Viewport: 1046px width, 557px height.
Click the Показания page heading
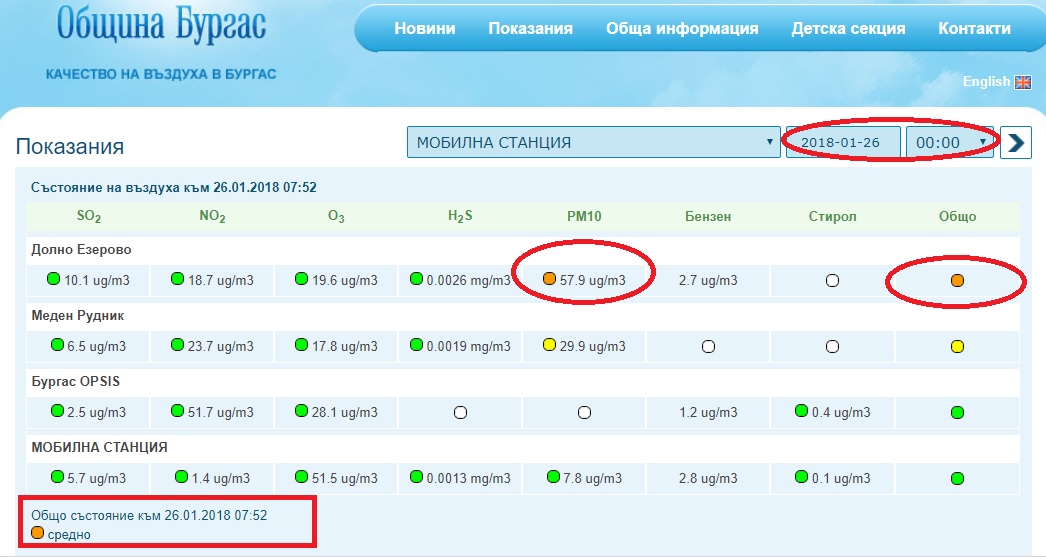click(x=70, y=146)
